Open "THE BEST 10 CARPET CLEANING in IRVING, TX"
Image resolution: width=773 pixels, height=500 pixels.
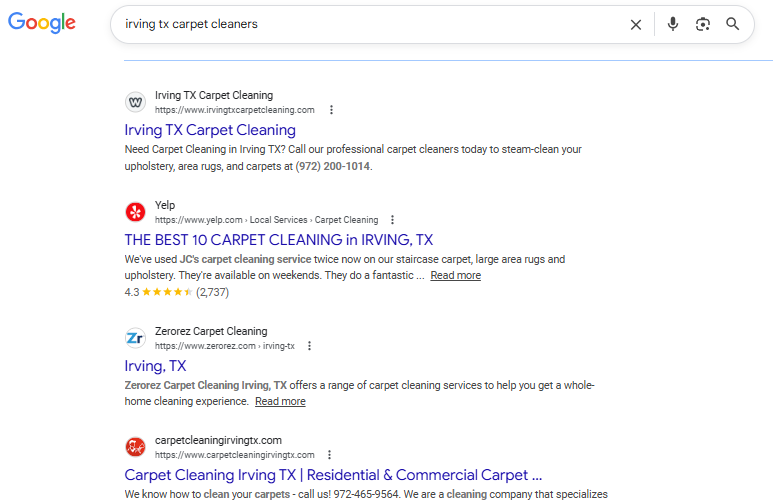278,240
